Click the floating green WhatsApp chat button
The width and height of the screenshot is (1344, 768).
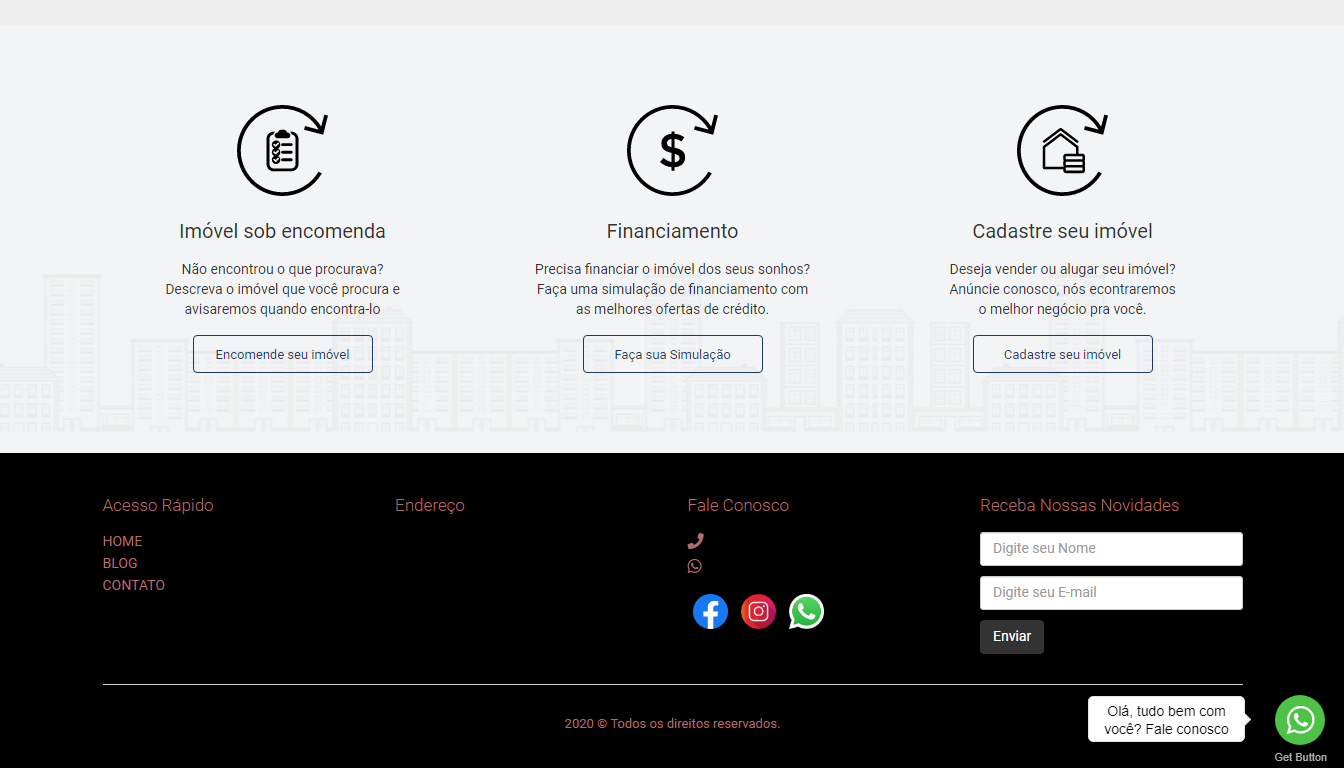tap(1299, 720)
